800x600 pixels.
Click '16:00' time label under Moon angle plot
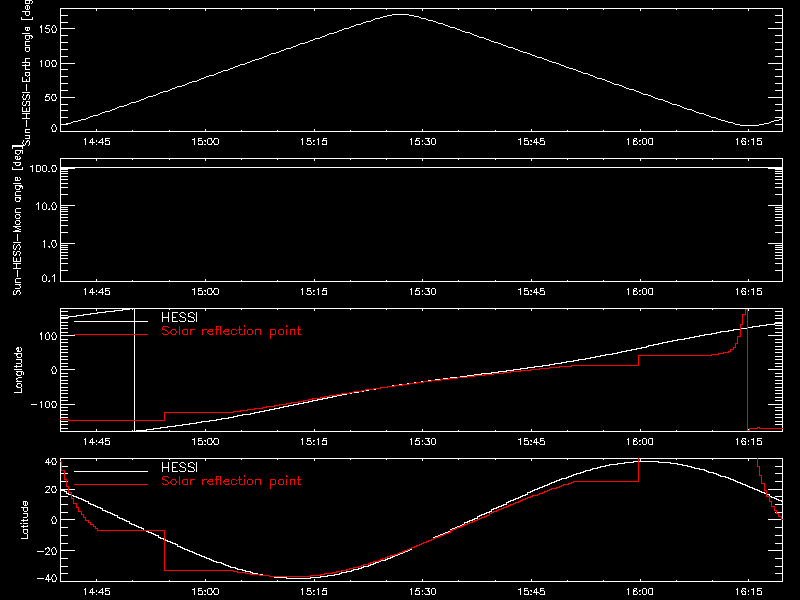pyautogui.click(x=640, y=291)
